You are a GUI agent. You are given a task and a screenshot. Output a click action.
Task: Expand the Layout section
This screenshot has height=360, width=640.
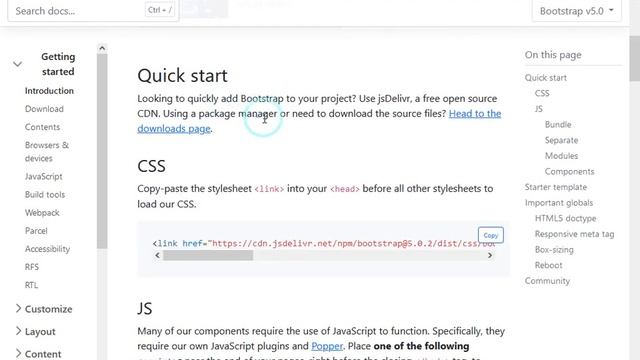[x=36, y=331]
